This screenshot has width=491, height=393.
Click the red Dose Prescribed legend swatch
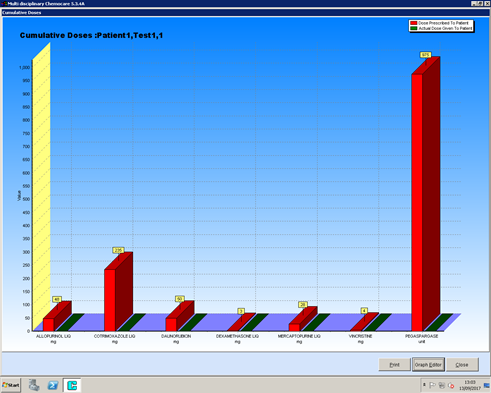pyautogui.click(x=414, y=23)
